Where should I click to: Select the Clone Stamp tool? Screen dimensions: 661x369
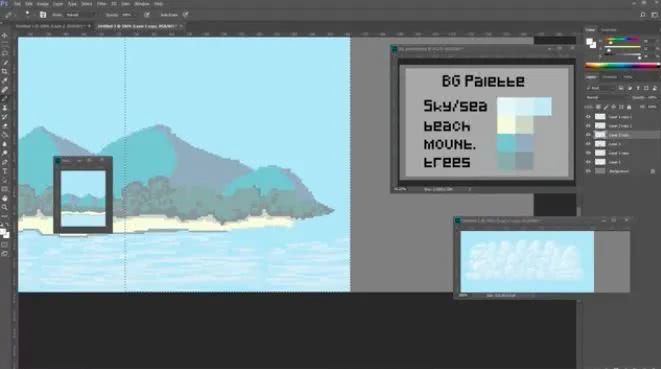(5, 108)
